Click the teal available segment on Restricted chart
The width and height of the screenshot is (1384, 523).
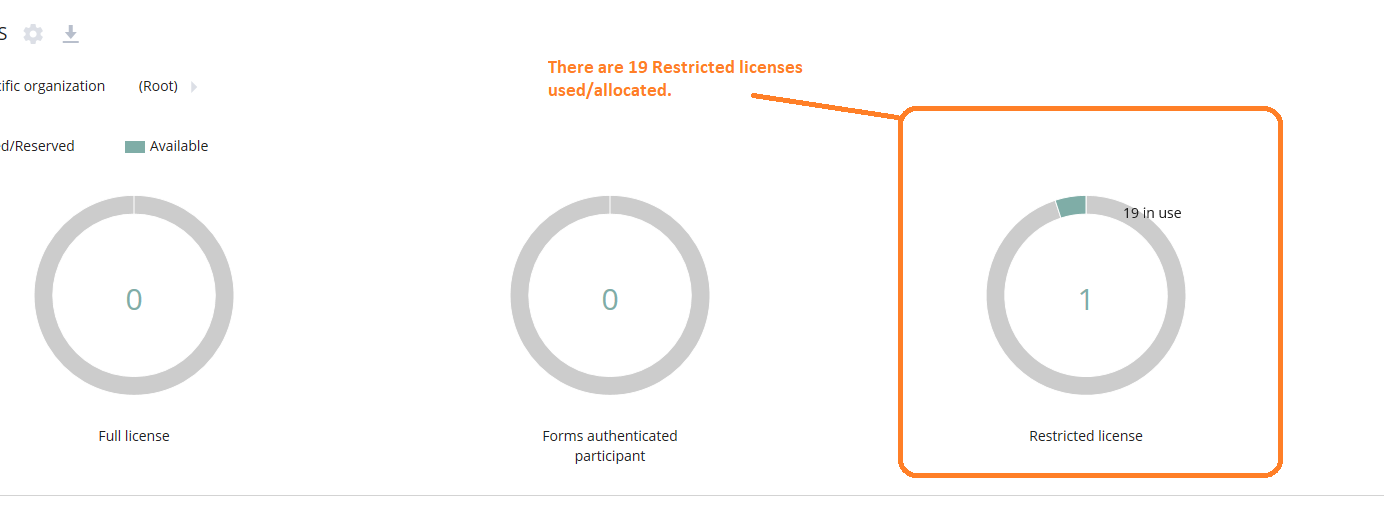1071,206
